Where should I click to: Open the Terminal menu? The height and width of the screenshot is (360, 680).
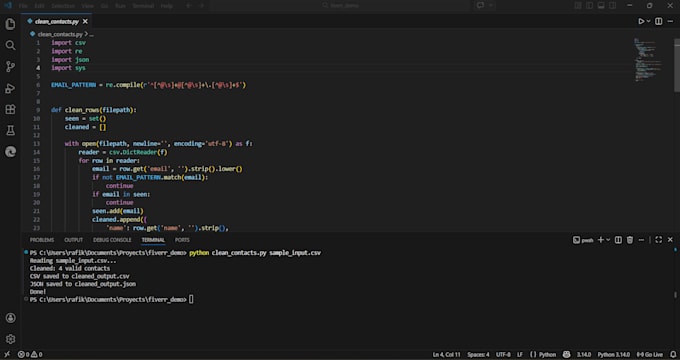point(143,6)
